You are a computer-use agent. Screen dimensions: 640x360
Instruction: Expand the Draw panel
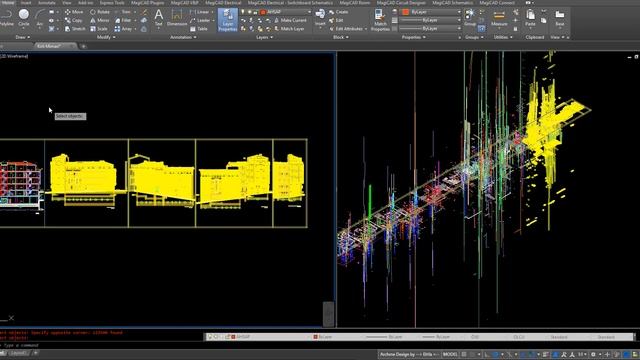pos(22,37)
